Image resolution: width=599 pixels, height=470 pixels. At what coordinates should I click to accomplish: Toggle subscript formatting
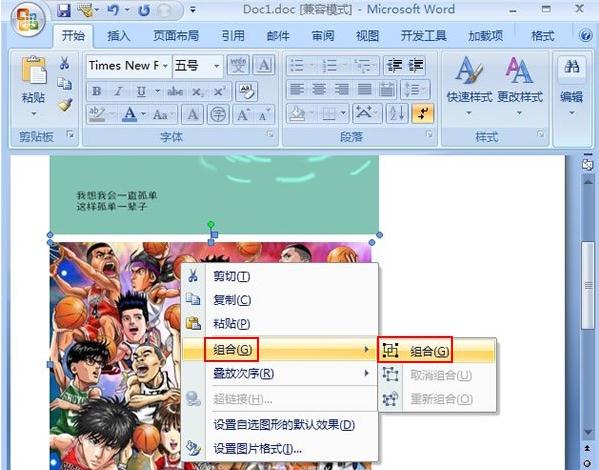197,91
